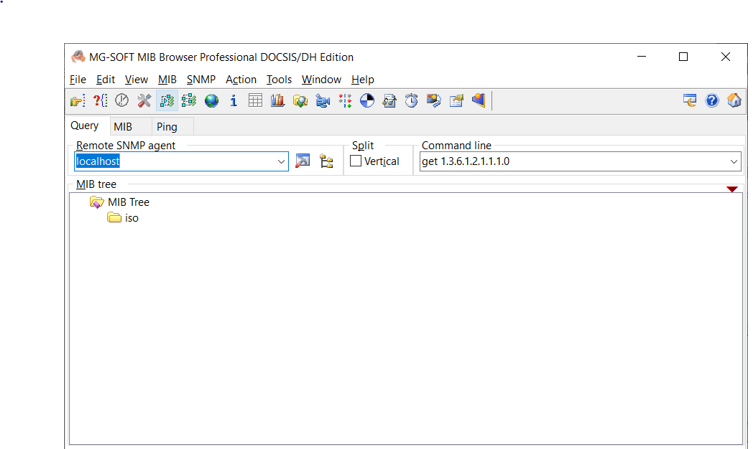This screenshot has width=752, height=449.
Task: Click the home icon at toolbar right
Action: point(734,101)
